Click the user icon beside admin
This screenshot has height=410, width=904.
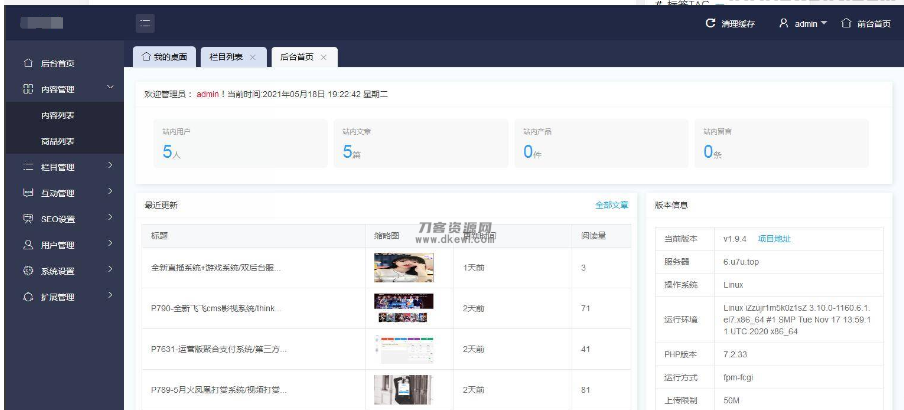point(784,24)
